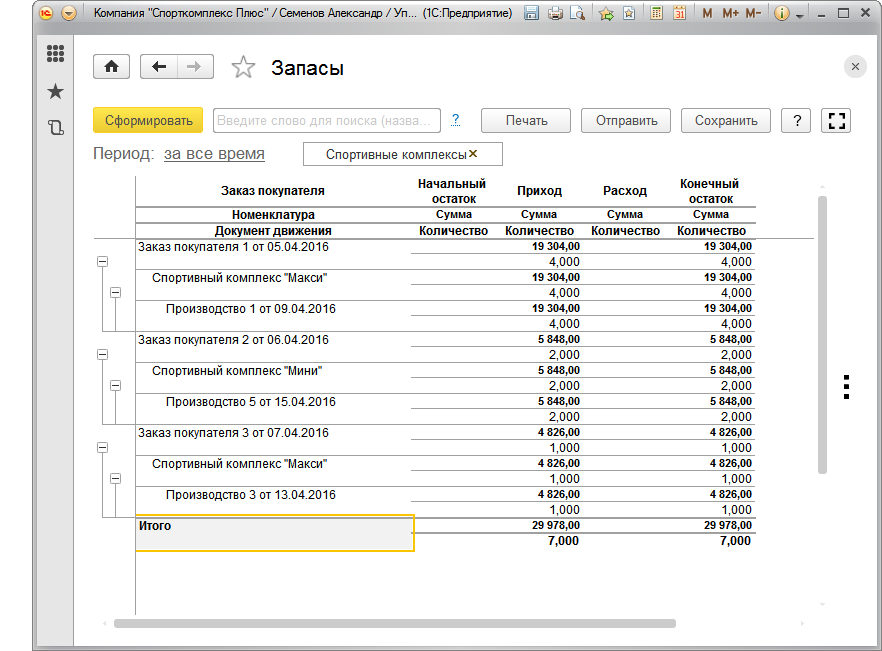Collapse Заказ покупателя 3 group
Image resolution: width=882 pixels, height=651 pixels.
[x=102, y=448]
